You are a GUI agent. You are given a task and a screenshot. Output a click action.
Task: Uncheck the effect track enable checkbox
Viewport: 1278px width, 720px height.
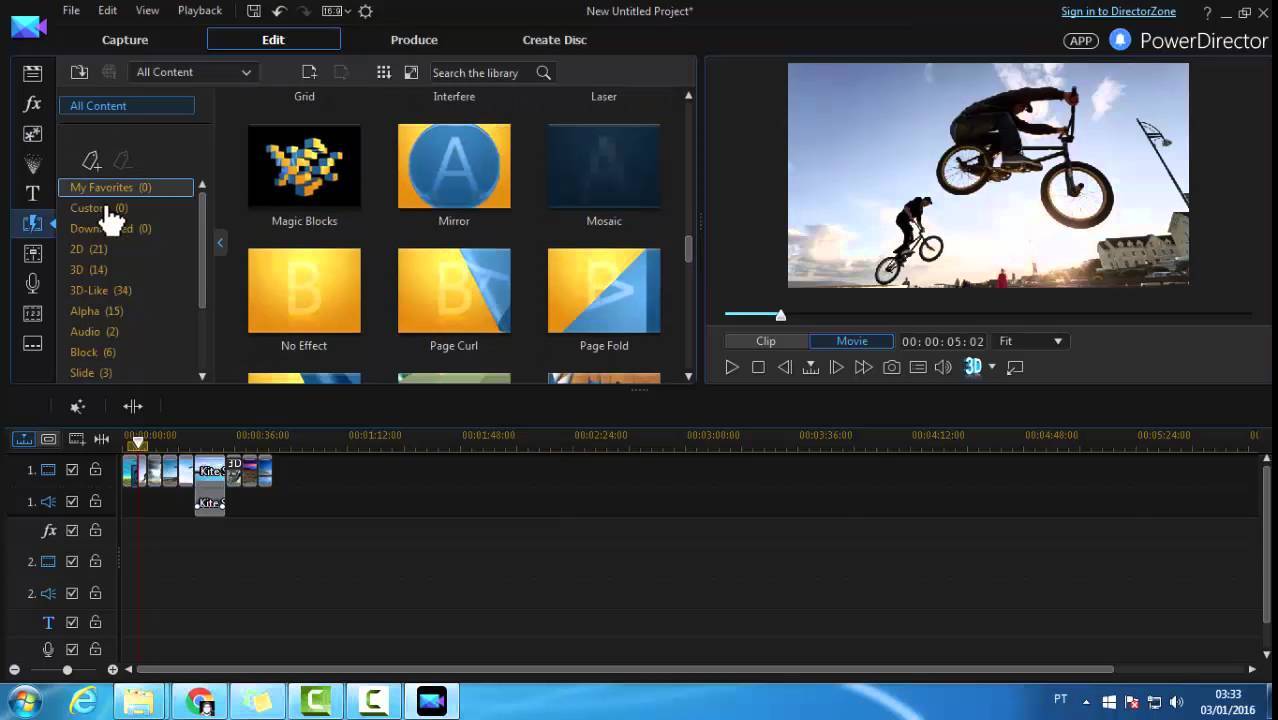(x=72, y=531)
